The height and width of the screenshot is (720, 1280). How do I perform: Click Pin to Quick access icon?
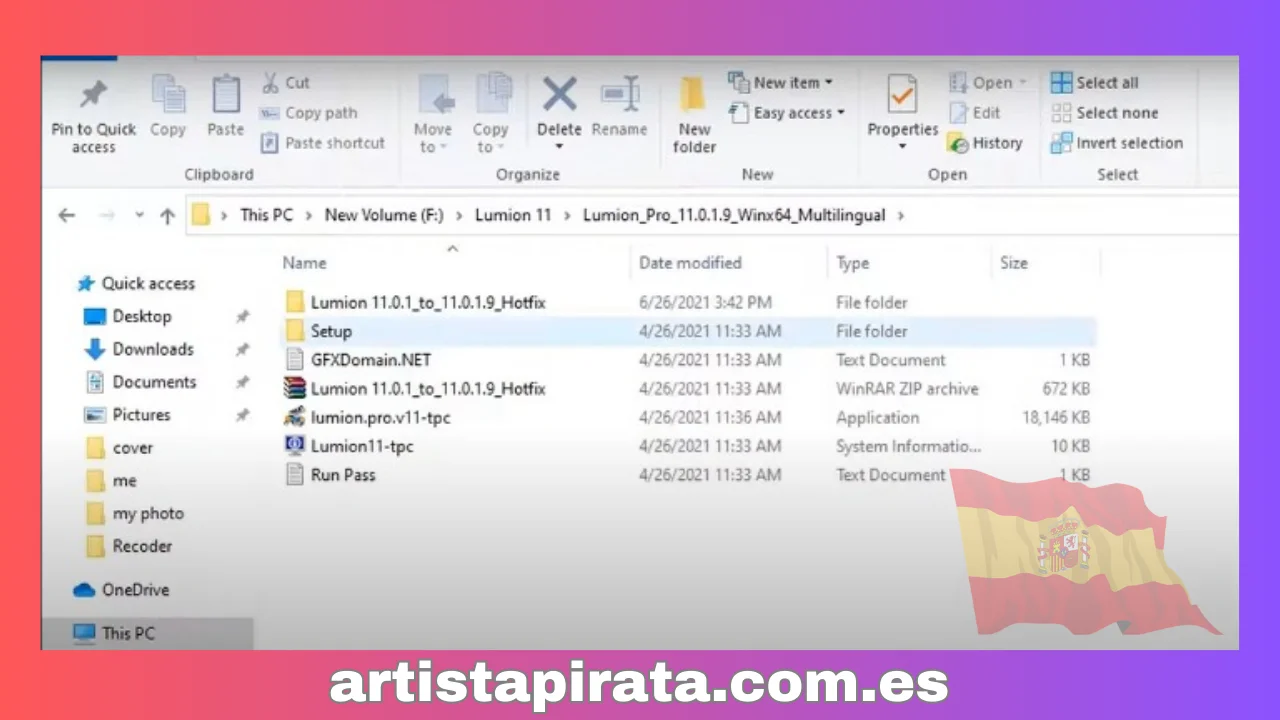pos(93,96)
